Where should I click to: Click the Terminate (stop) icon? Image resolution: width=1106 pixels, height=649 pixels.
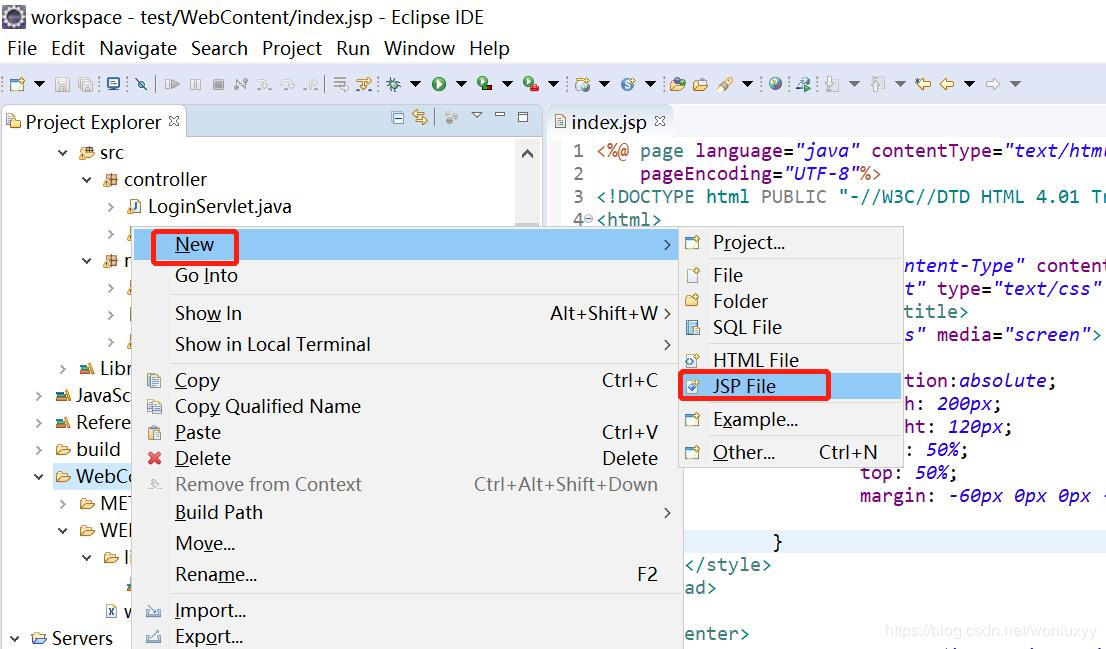[x=219, y=84]
